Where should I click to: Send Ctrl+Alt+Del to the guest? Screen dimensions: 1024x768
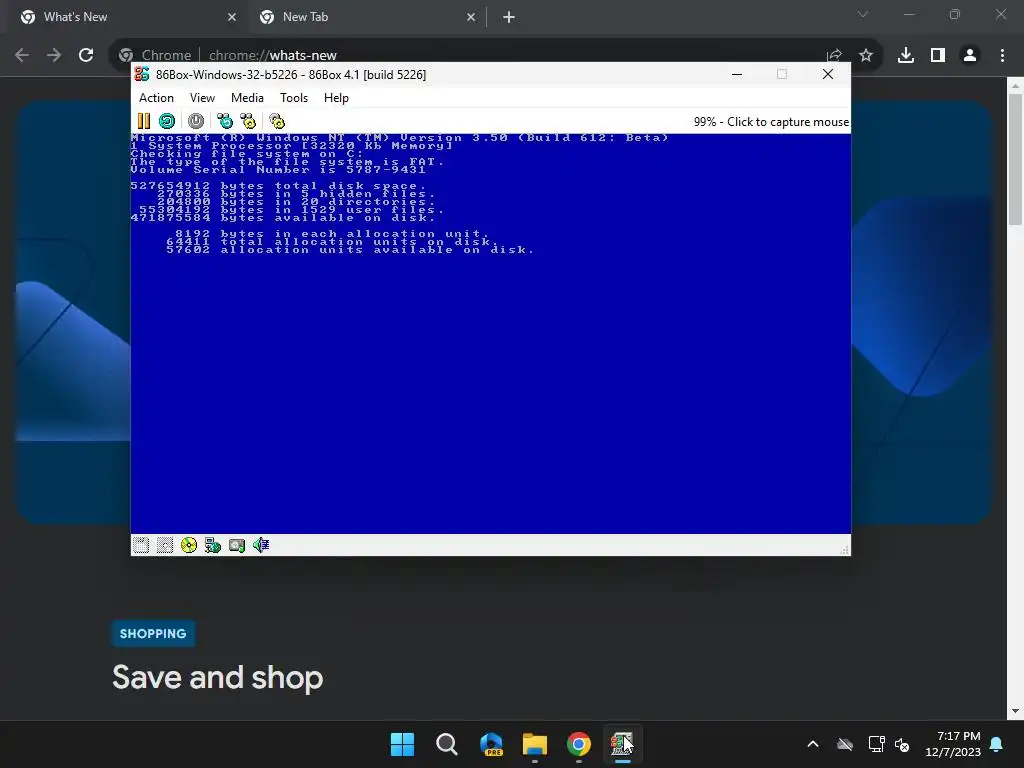[225, 121]
